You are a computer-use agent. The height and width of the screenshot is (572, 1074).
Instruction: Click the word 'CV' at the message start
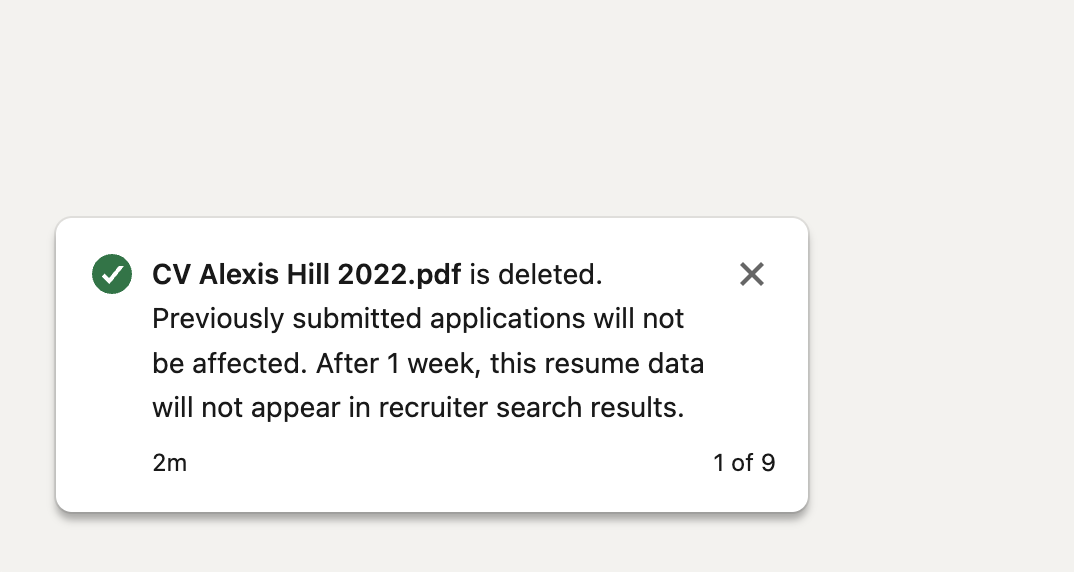click(x=171, y=274)
